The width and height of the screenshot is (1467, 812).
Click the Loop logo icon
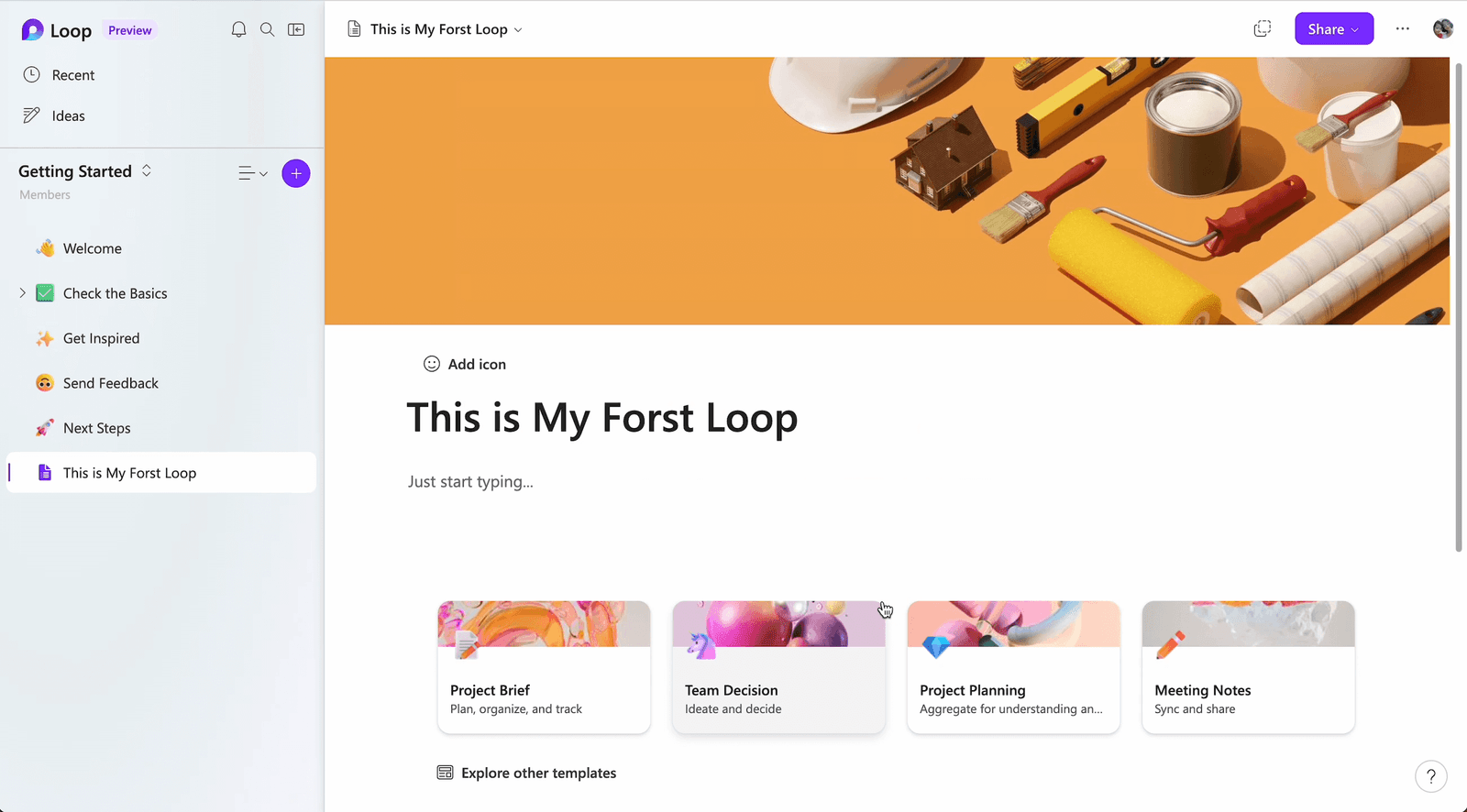[33, 29]
